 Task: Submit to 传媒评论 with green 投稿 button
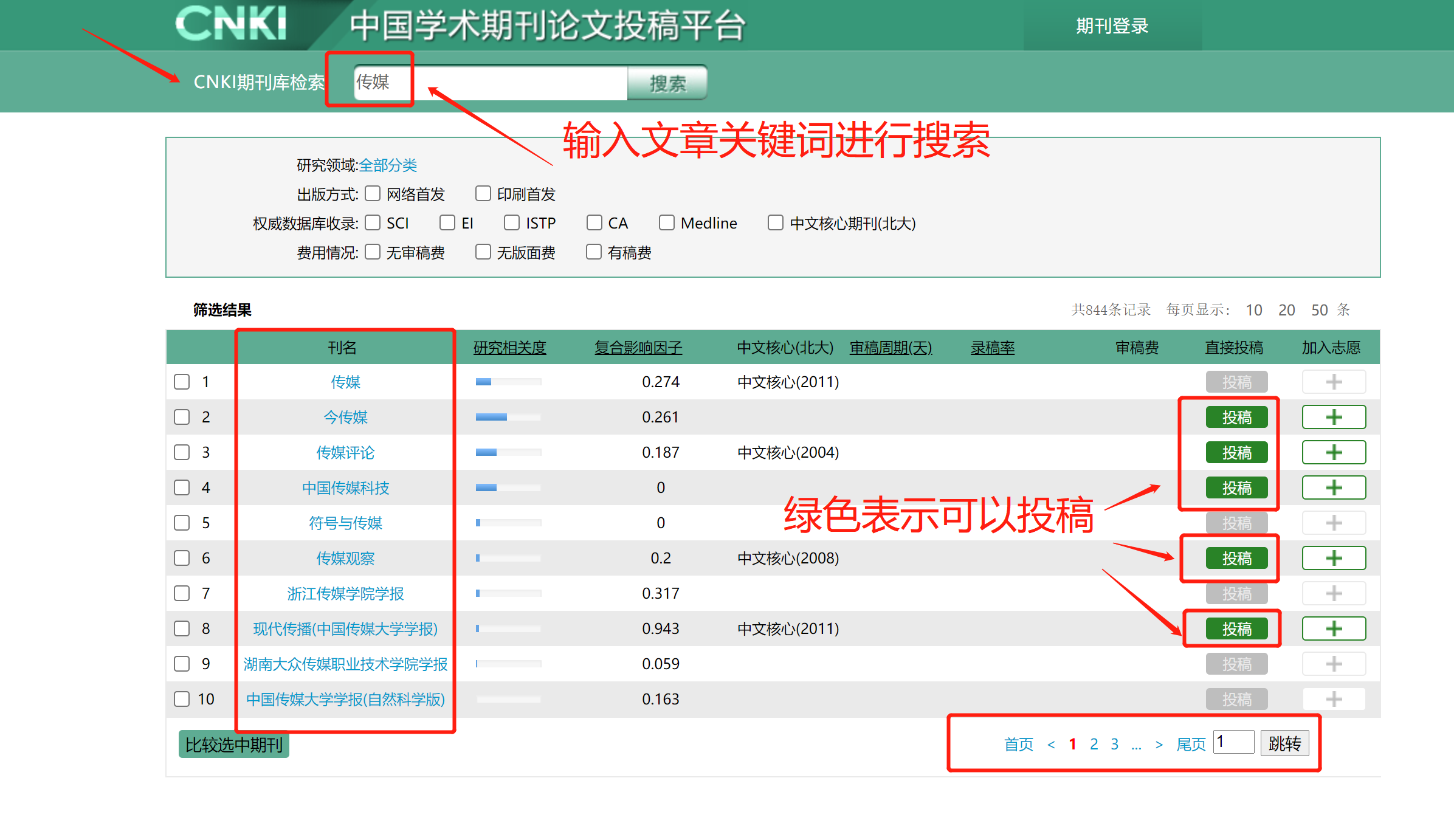pyautogui.click(x=1237, y=453)
